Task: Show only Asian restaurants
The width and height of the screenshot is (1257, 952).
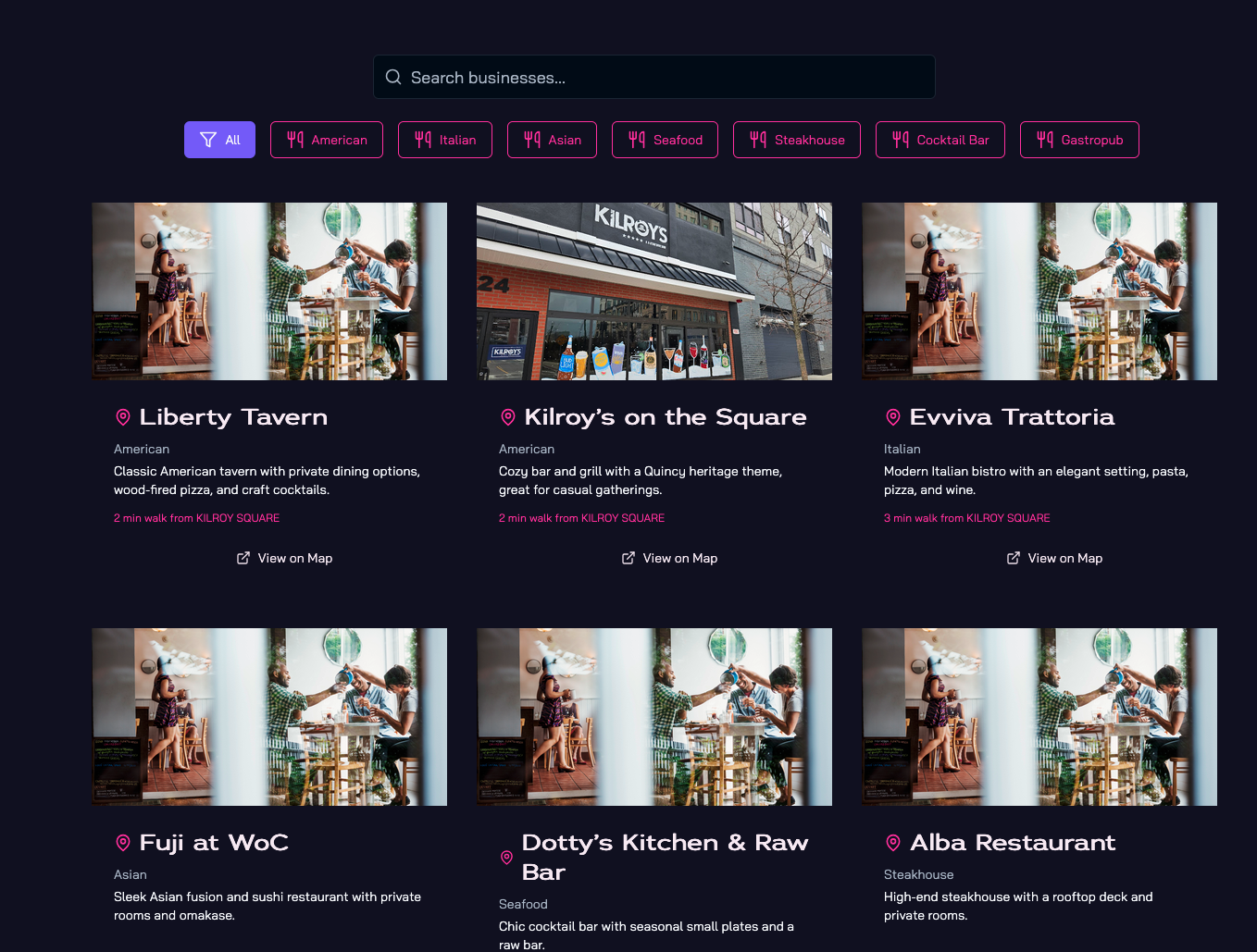Action: tap(552, 140)
